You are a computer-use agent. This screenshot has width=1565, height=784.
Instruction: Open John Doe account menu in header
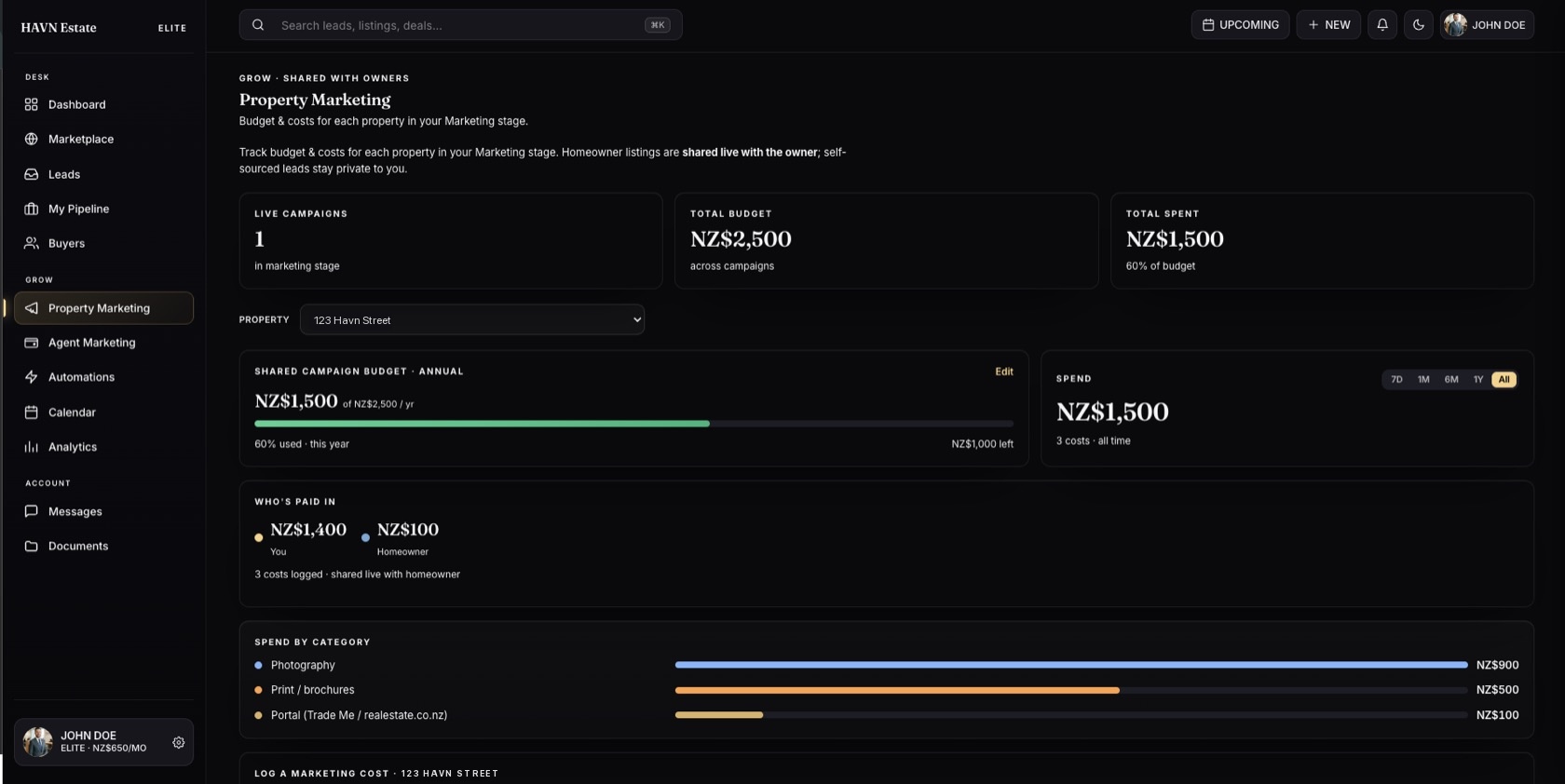point(1488,25)
